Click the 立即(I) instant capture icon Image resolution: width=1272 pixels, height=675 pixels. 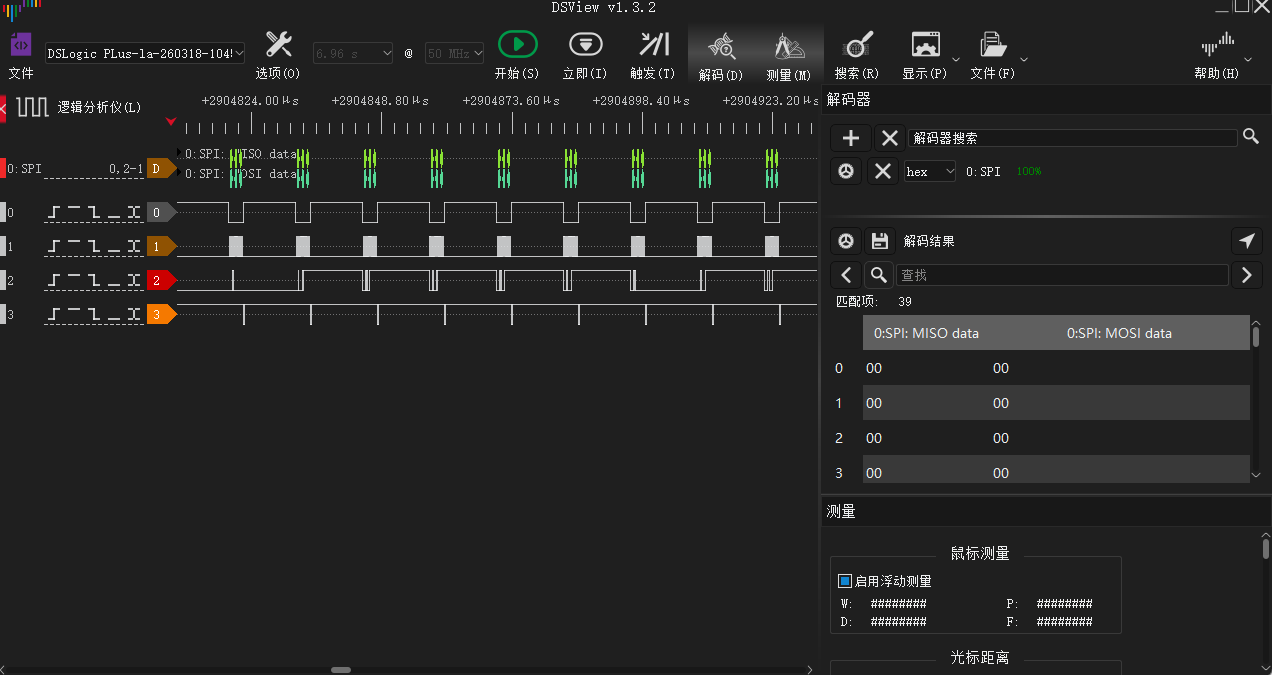585,44
